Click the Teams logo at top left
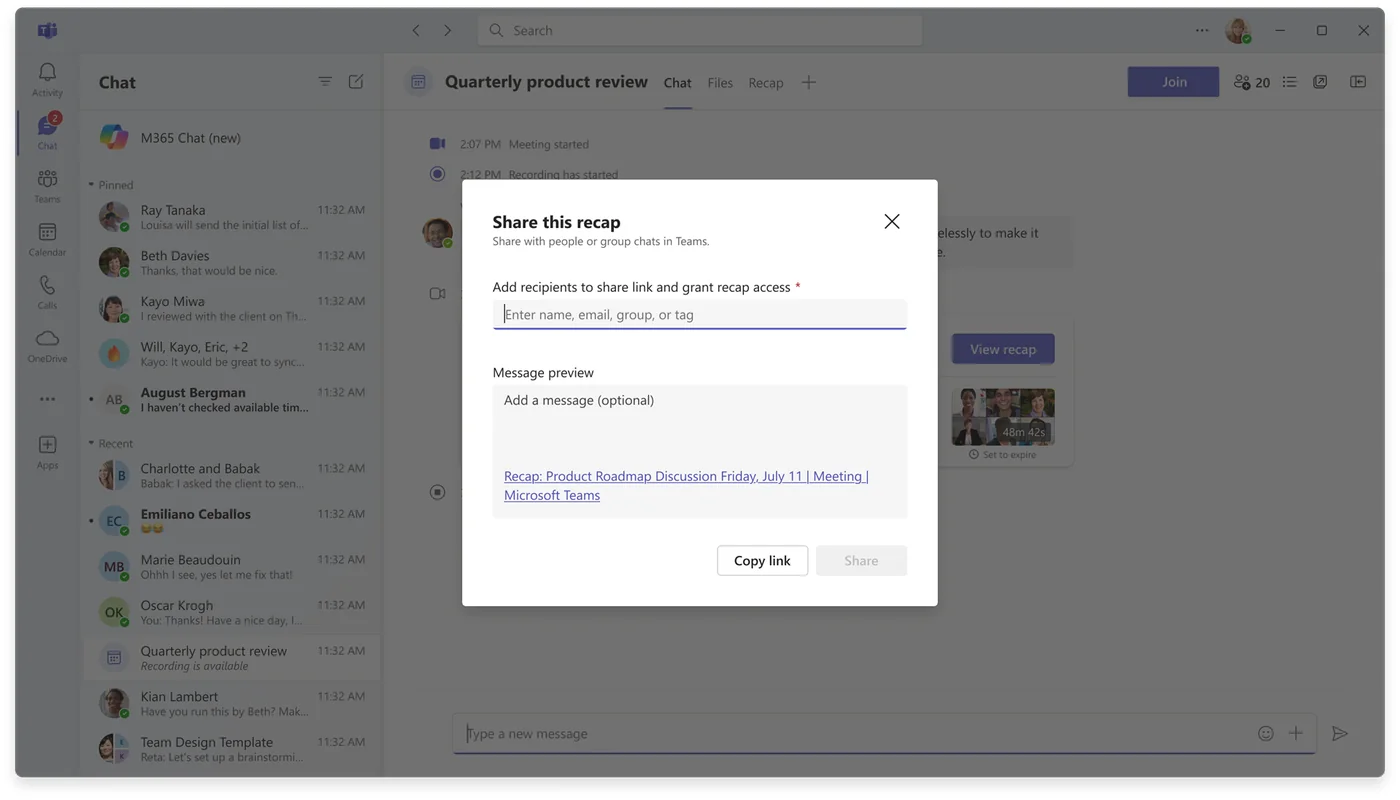This screenshot has height=800, width=1400. point(47,30)
